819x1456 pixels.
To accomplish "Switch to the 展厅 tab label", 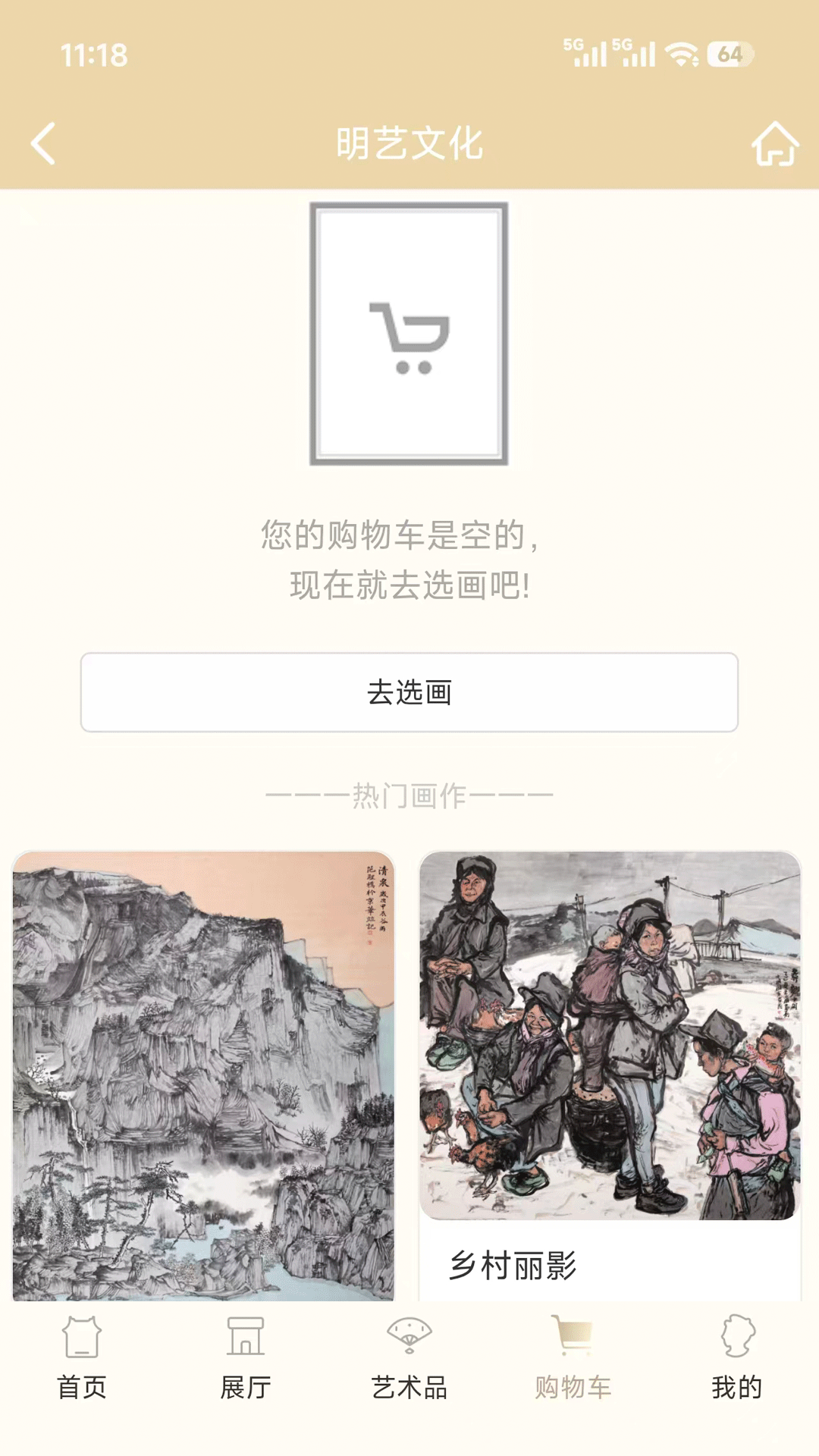I will pos(246,1388).
